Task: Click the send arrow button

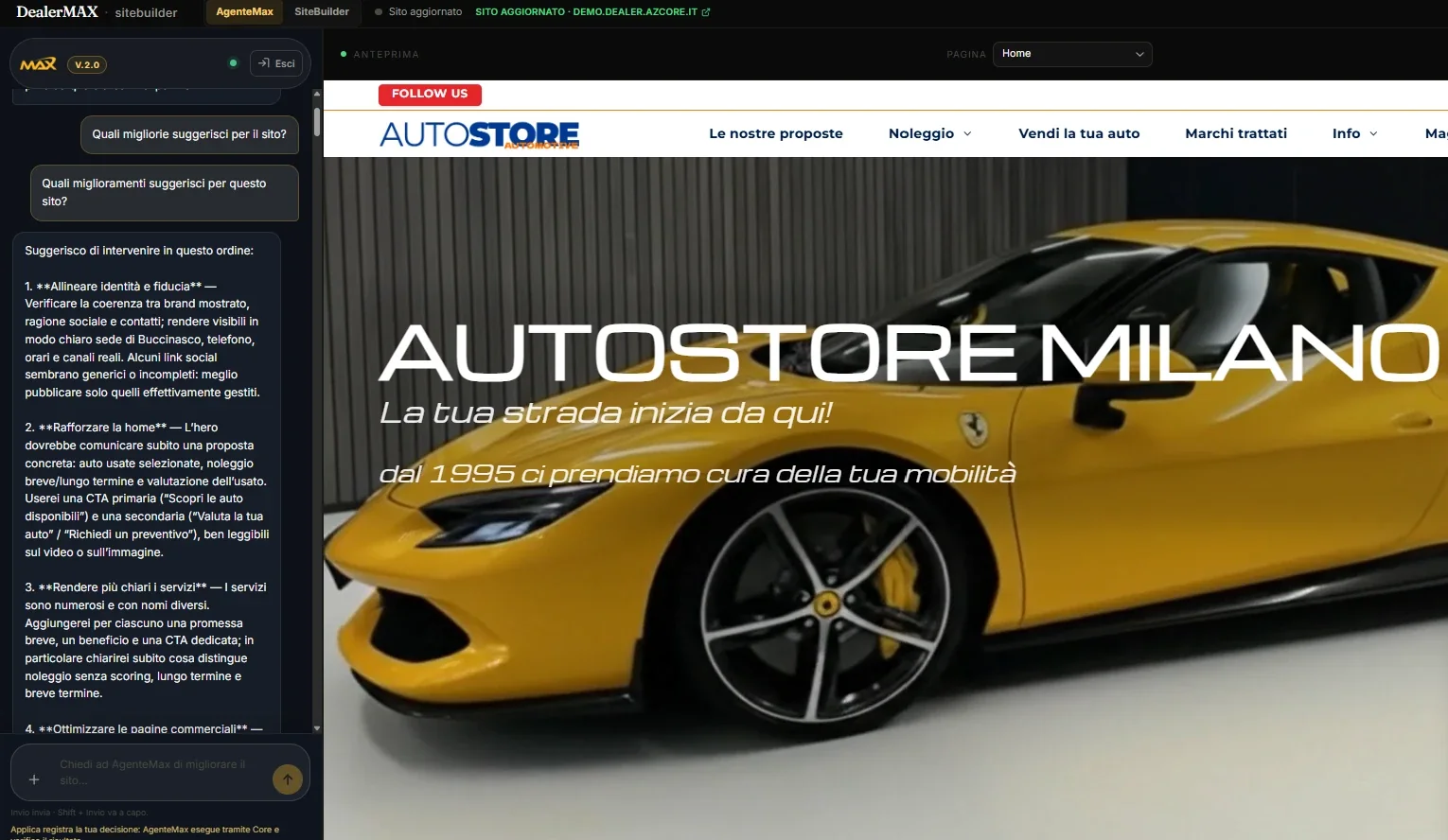Action: [288, 779]
